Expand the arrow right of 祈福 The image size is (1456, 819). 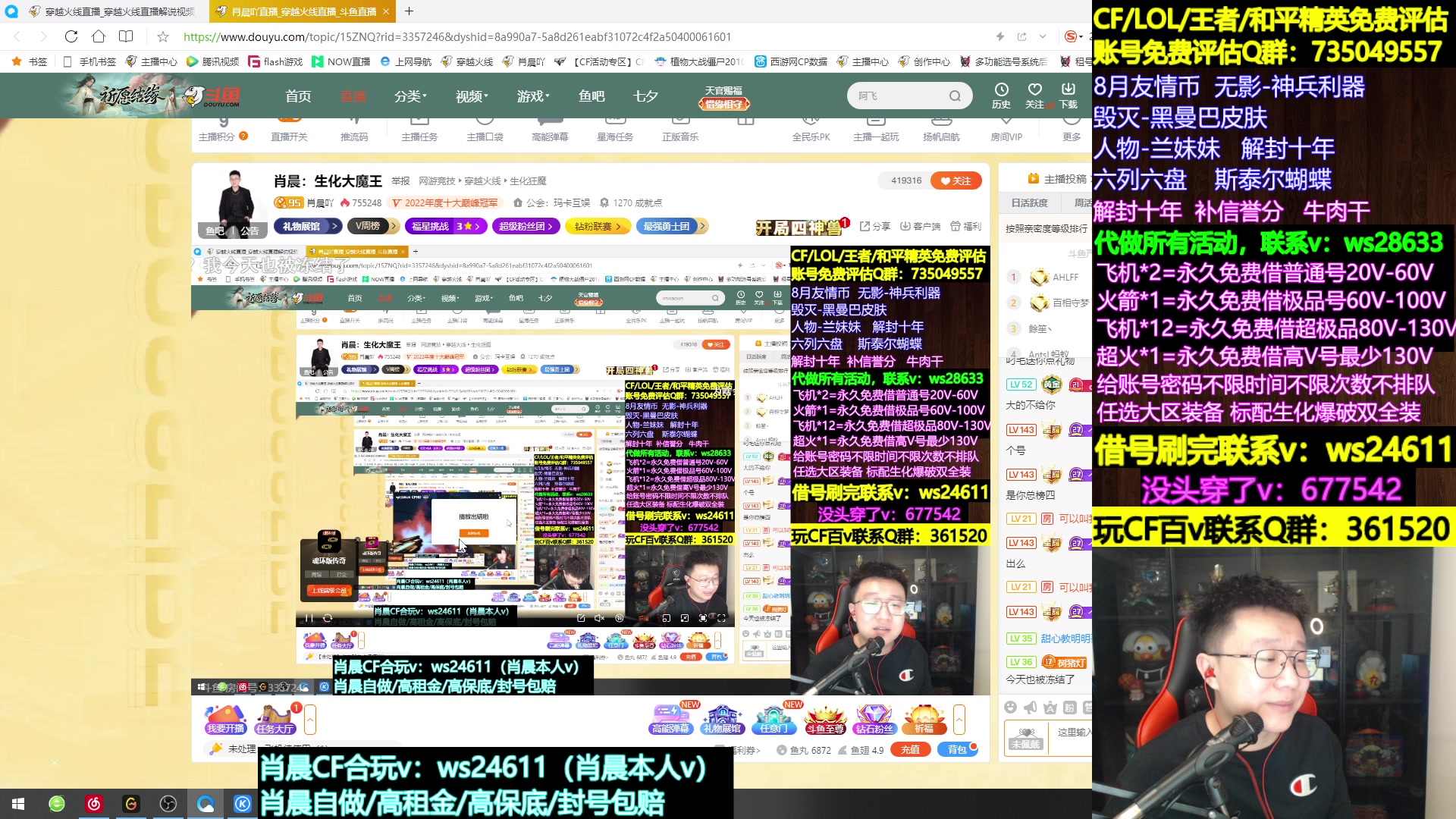[x=959, y=719]
